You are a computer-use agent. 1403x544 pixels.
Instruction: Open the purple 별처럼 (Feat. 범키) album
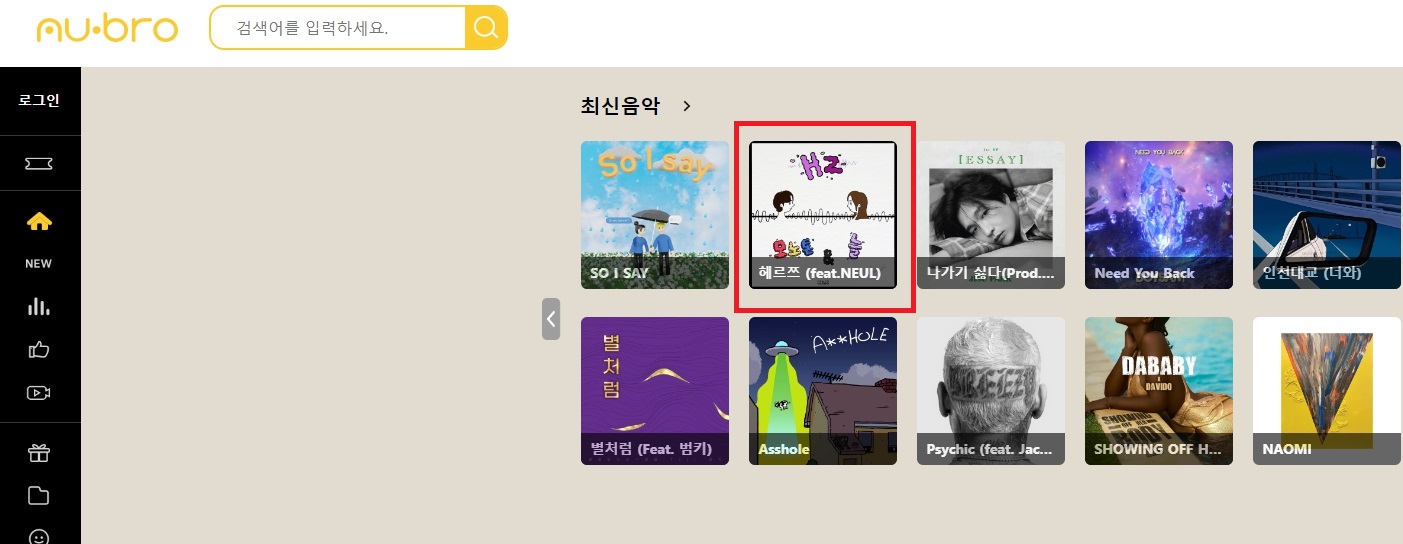(x=655, y=391)
